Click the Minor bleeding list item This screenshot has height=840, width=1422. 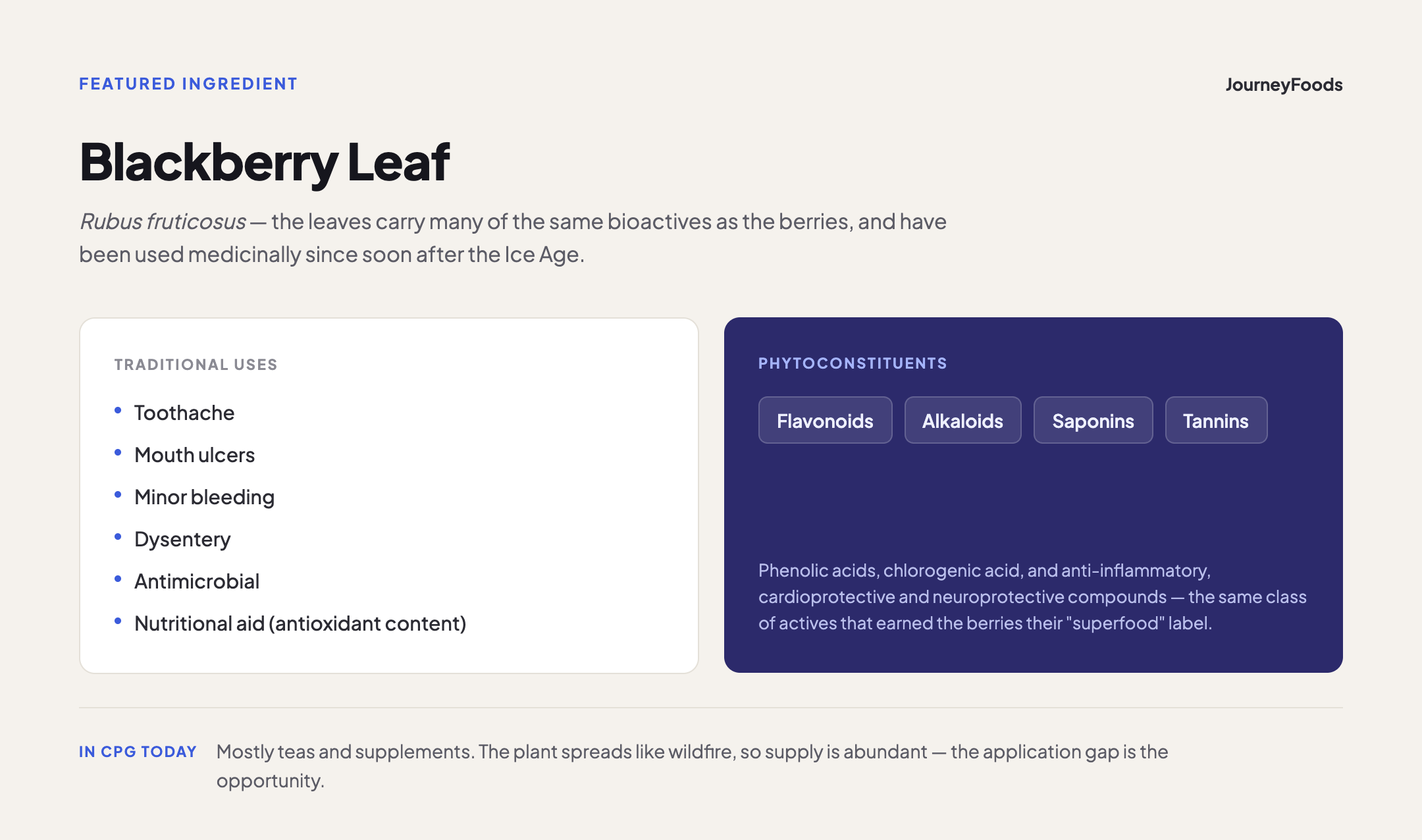coord(204,497)
